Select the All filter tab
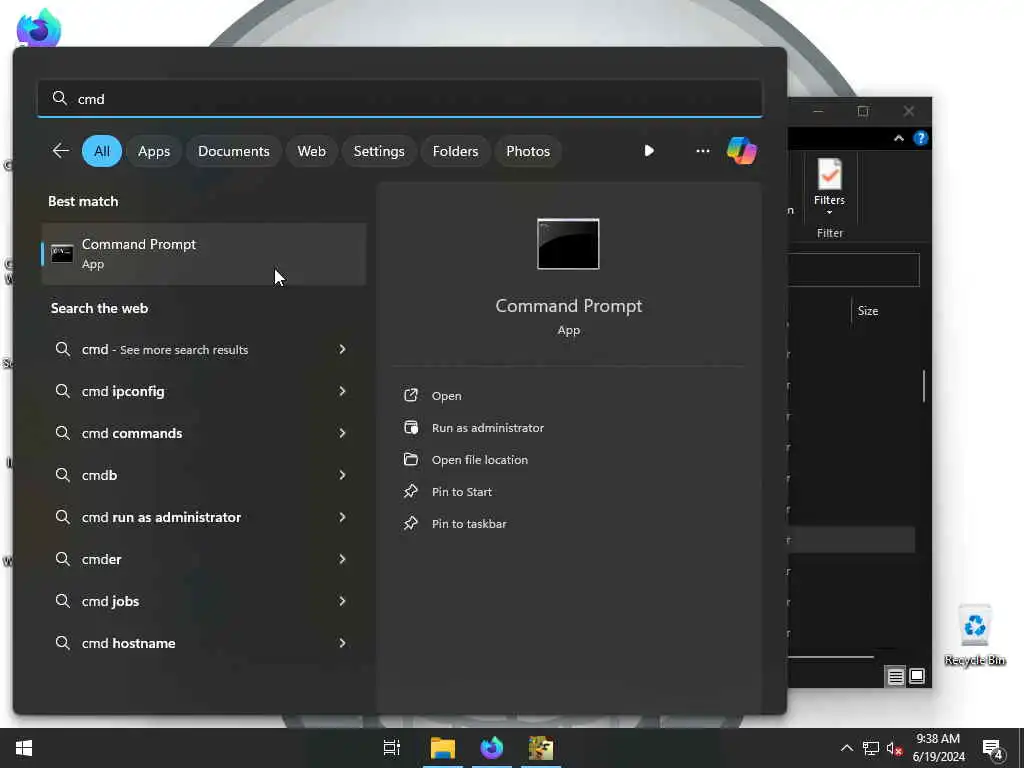Screen dimensions: 1024x768 [102, 151]
